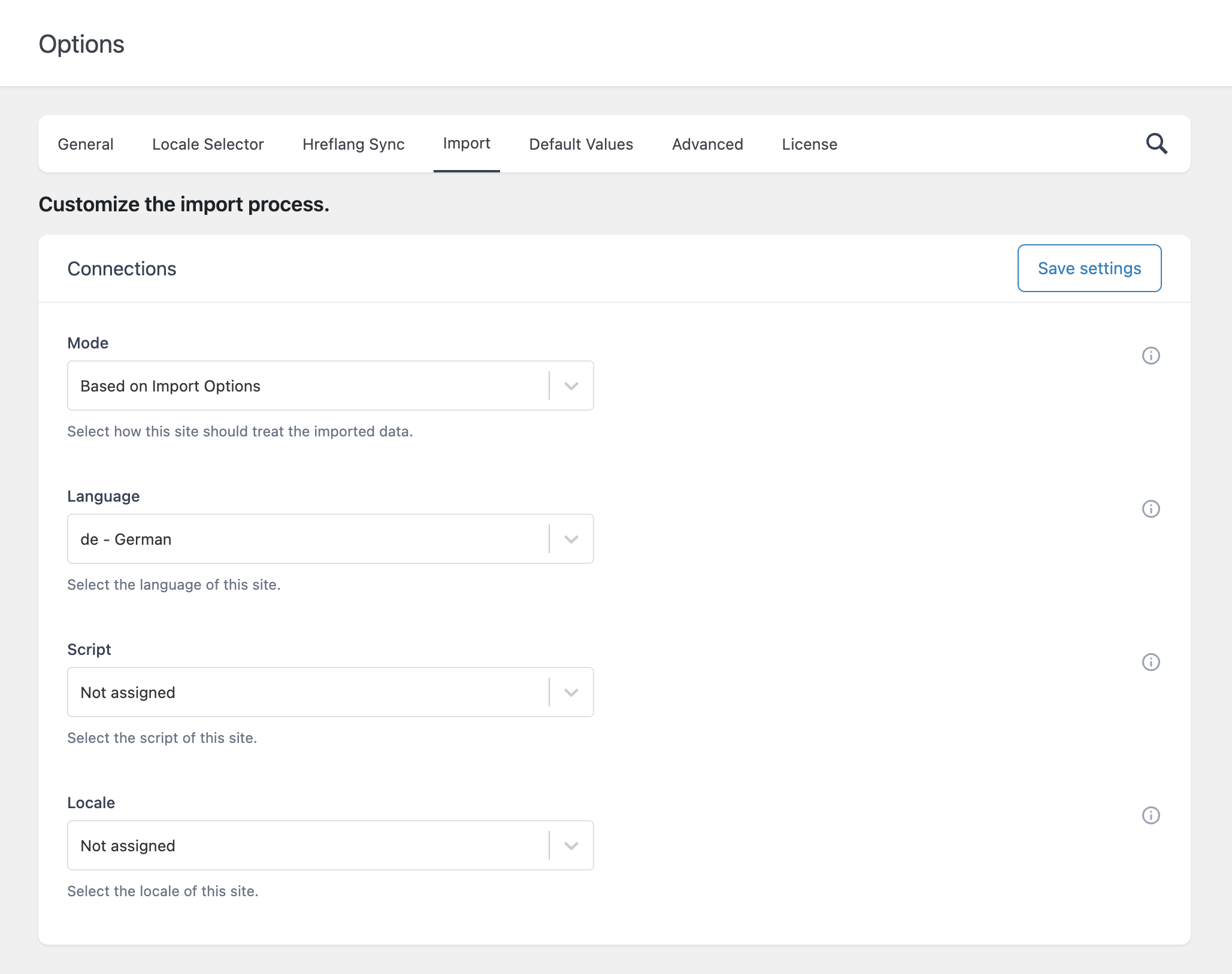Click the chevron on the Script selector
Screen dimensions: 1232x974
pyautogui.click(x=570, y=692)
